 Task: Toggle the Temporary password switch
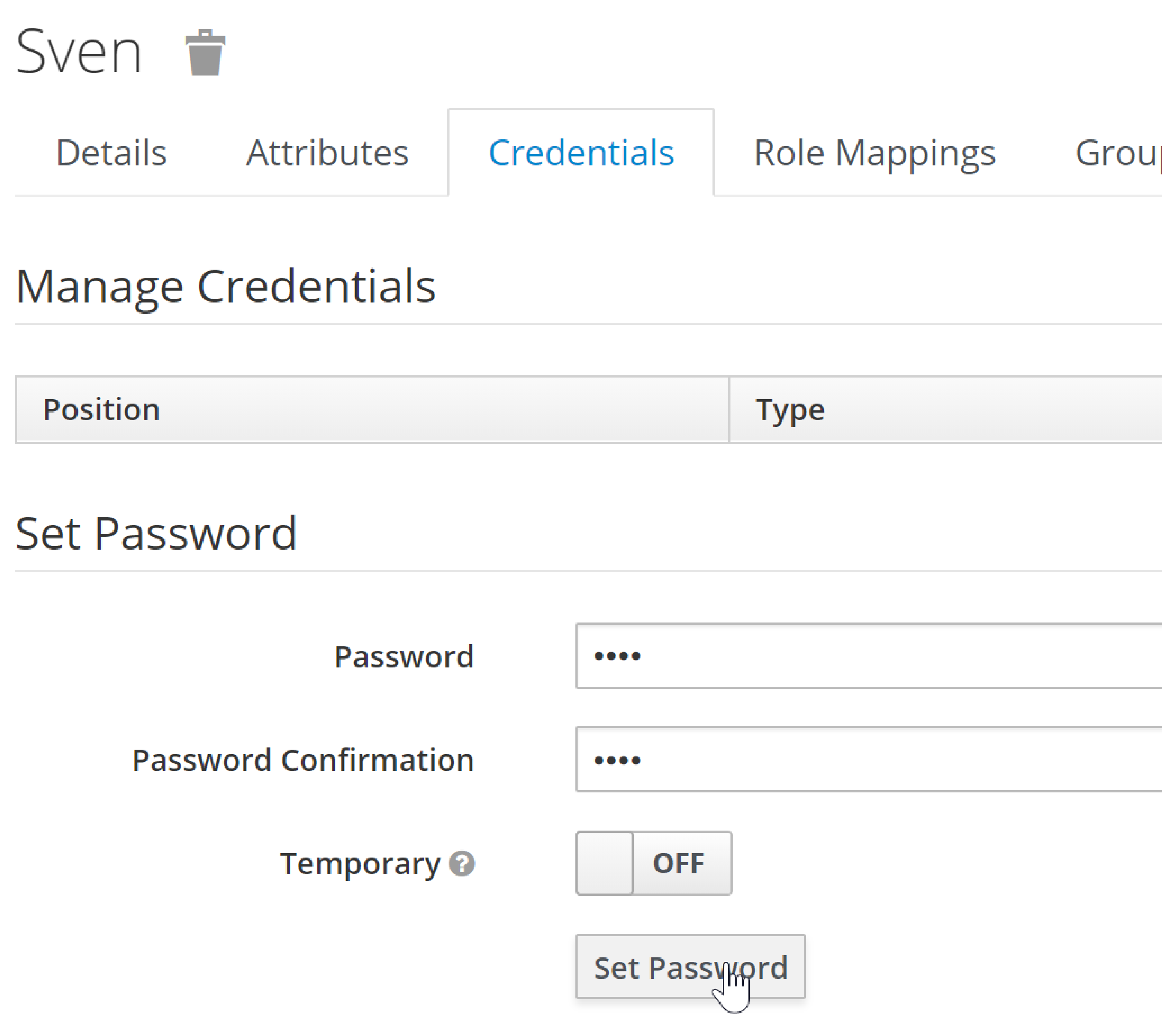click(x=654, y=863)
